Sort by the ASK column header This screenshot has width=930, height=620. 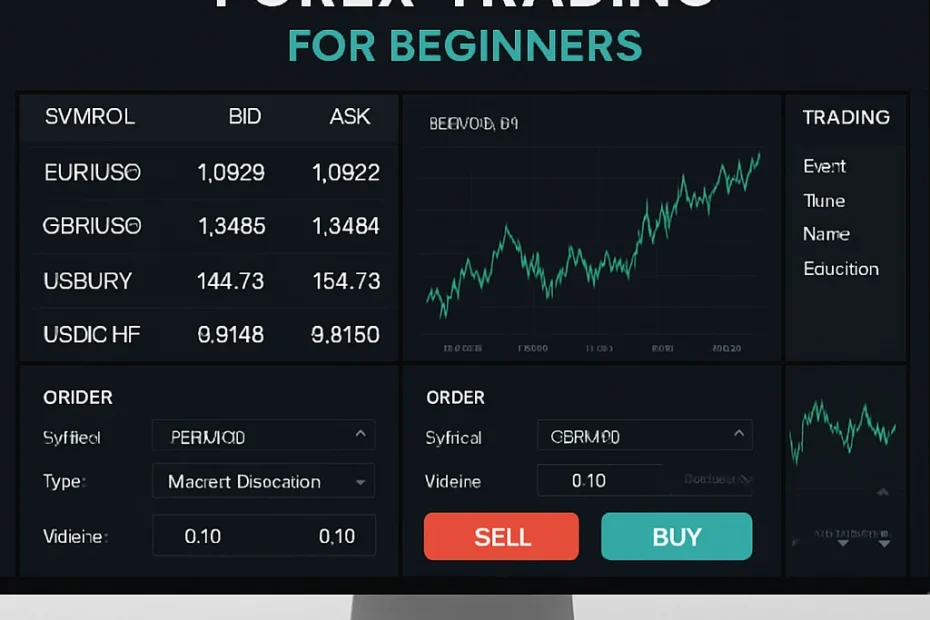[x=350, y=117]
